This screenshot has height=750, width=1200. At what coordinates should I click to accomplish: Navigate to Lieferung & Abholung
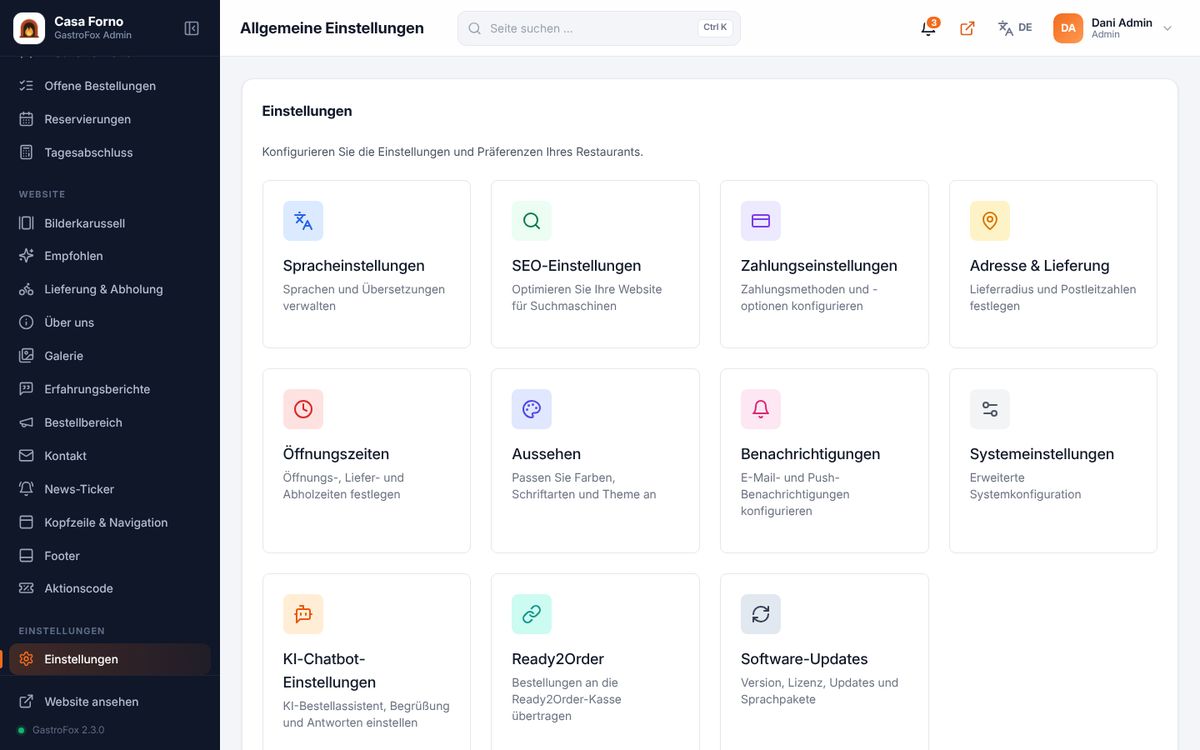pos(110,289)
